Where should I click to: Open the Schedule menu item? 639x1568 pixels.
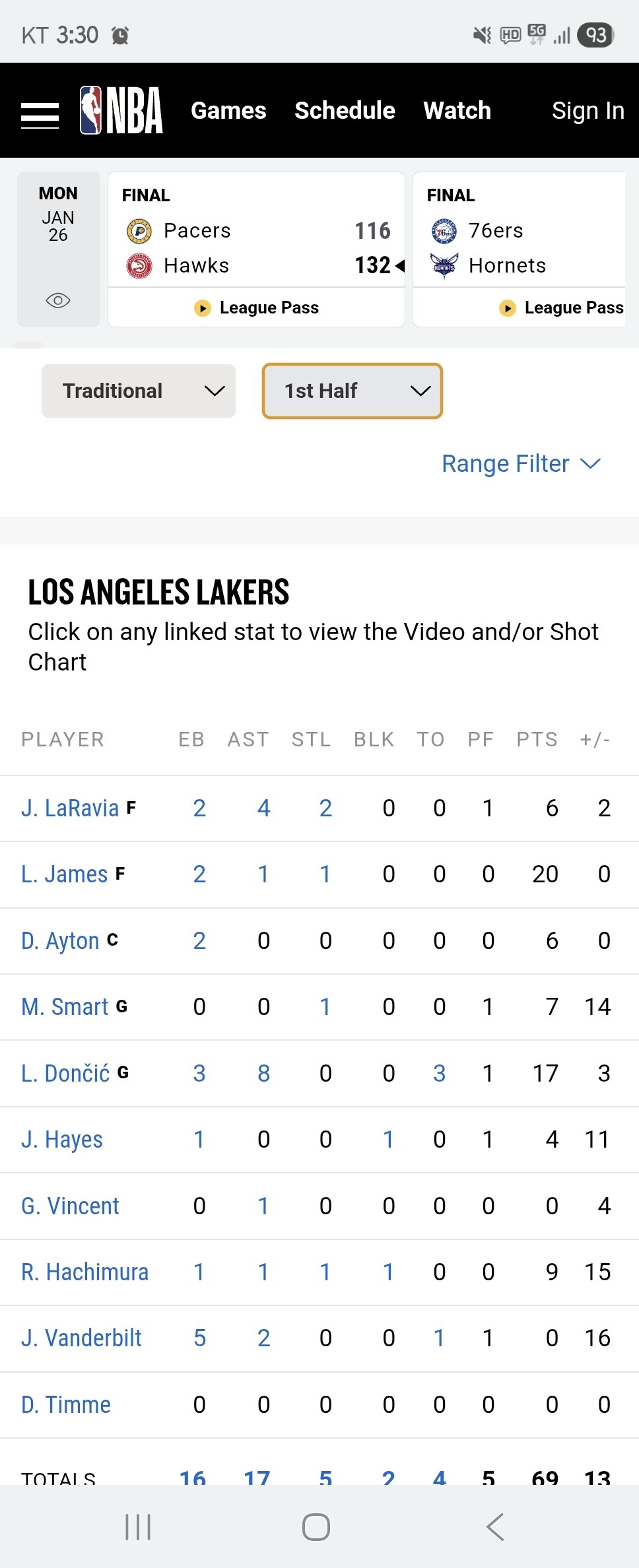(x=345, y=111)
